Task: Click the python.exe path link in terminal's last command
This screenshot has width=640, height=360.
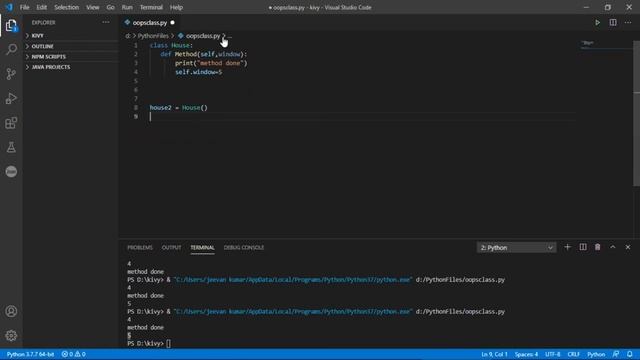Action: pos(293,311)
